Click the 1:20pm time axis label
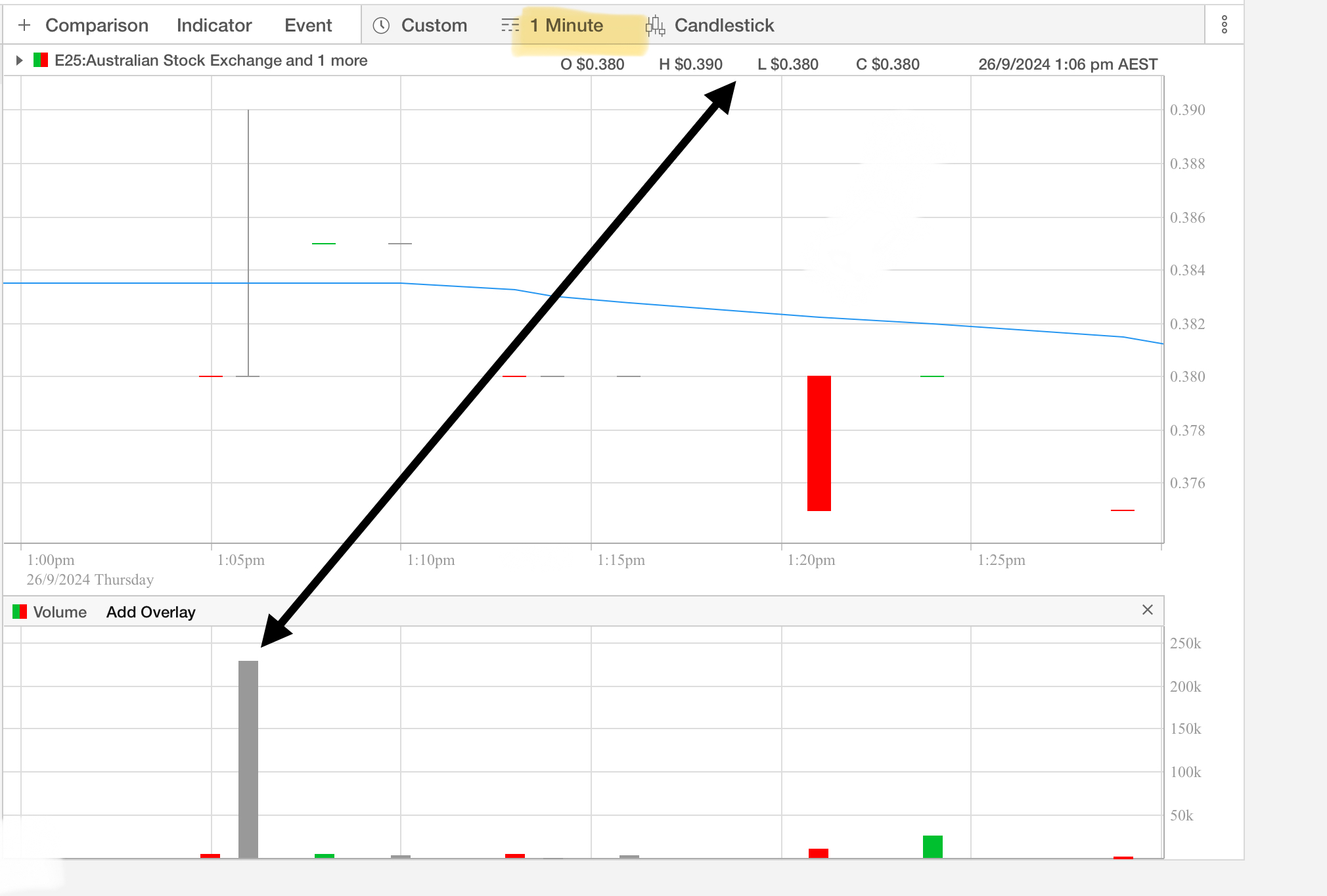The image size is (1327, 896). tap(811, 560)
